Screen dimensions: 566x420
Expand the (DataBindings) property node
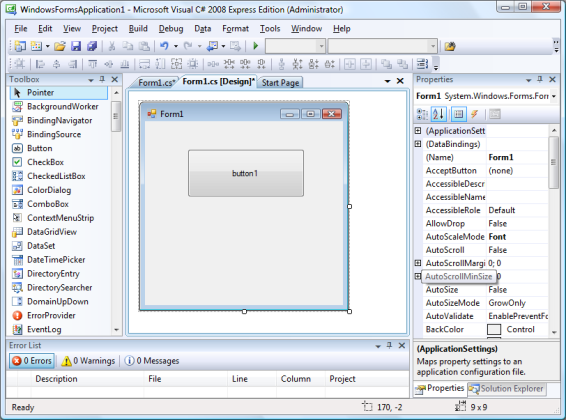point(418,144)
